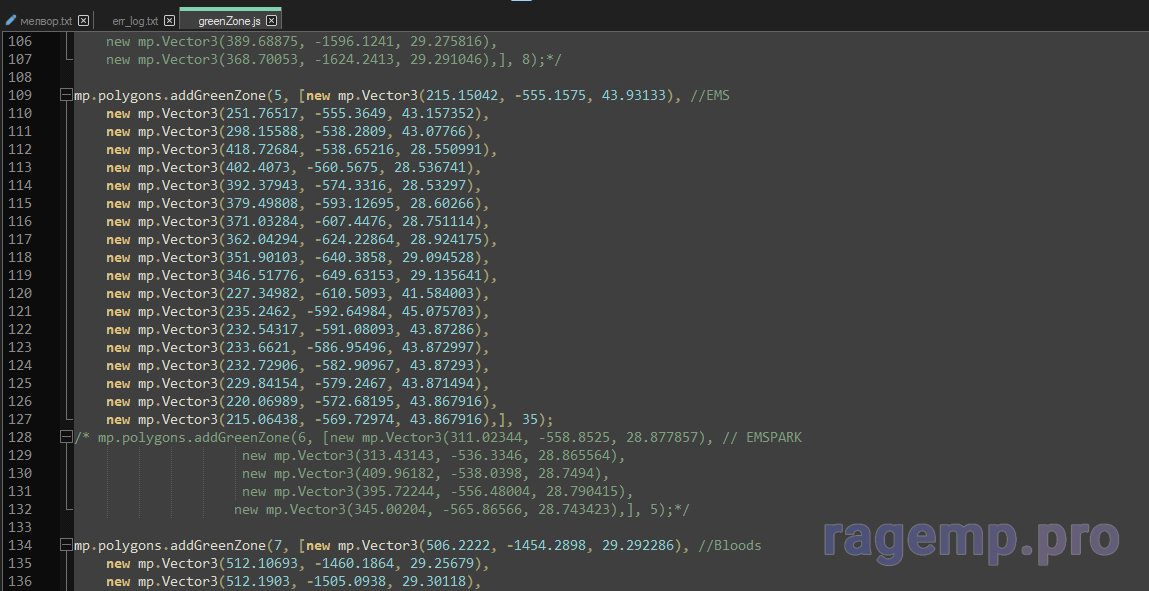
Task: Click line number 117 in the margin
Action: point(20,240)
